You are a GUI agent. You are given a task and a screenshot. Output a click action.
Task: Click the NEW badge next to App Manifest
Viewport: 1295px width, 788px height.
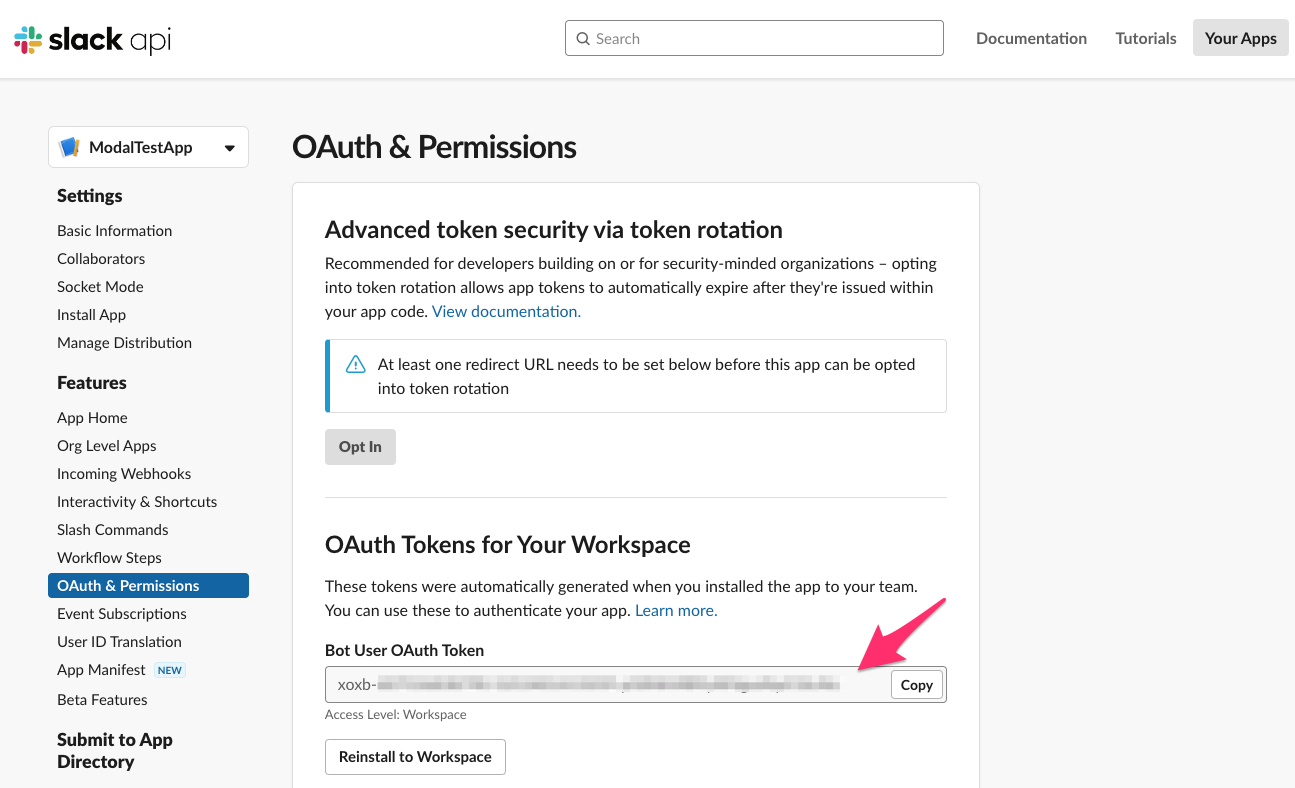tap(170, 669)
